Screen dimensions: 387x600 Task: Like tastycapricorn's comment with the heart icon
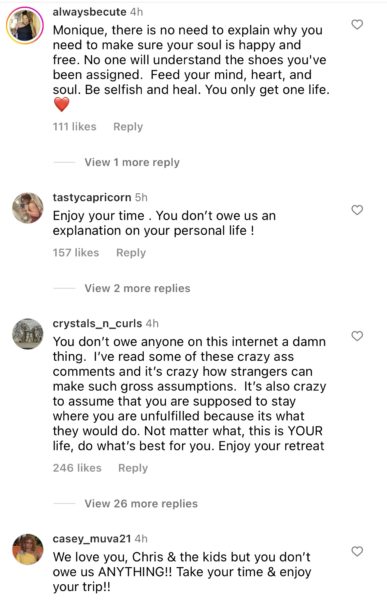tap(357, 210)
